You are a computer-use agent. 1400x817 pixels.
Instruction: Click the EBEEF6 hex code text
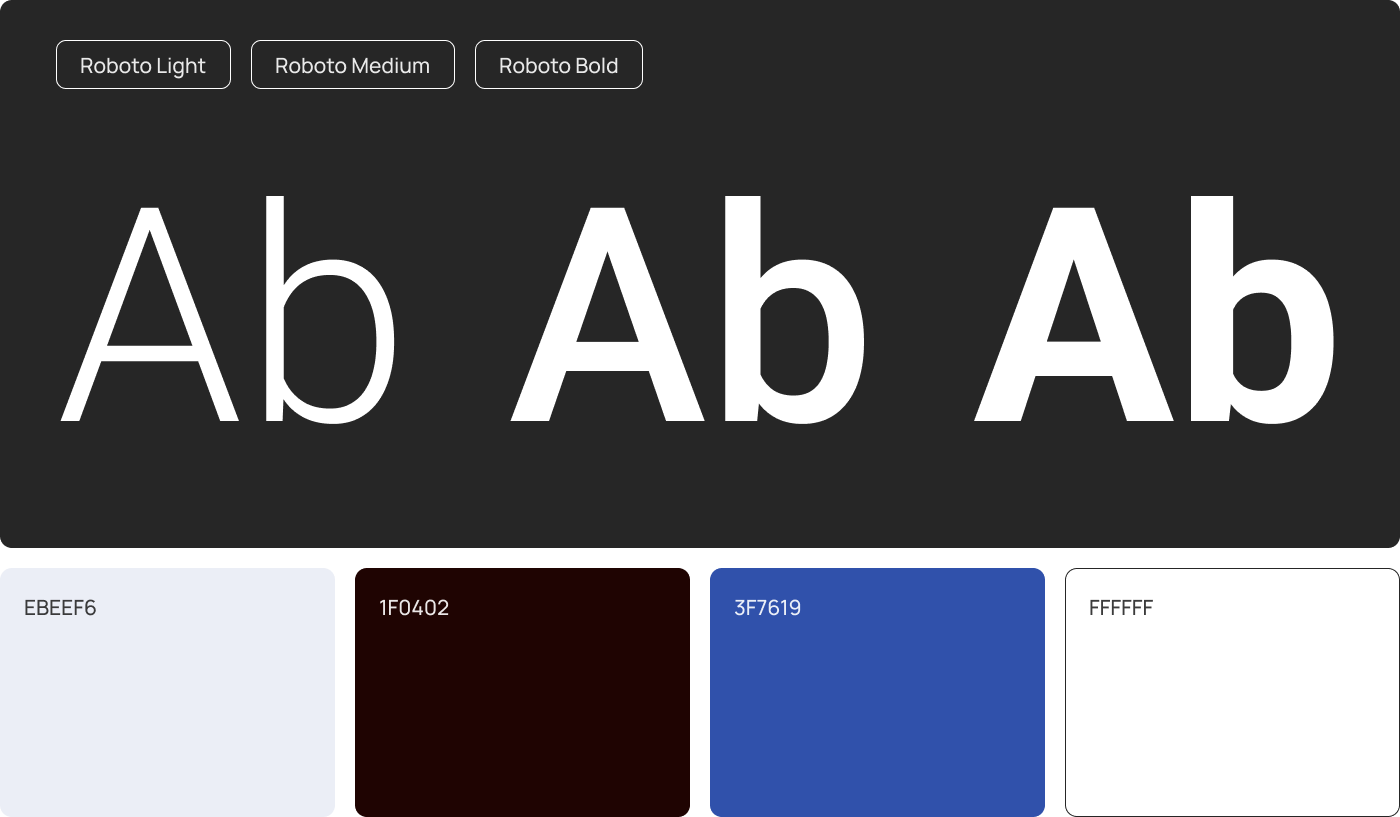(x=60, y=608)
